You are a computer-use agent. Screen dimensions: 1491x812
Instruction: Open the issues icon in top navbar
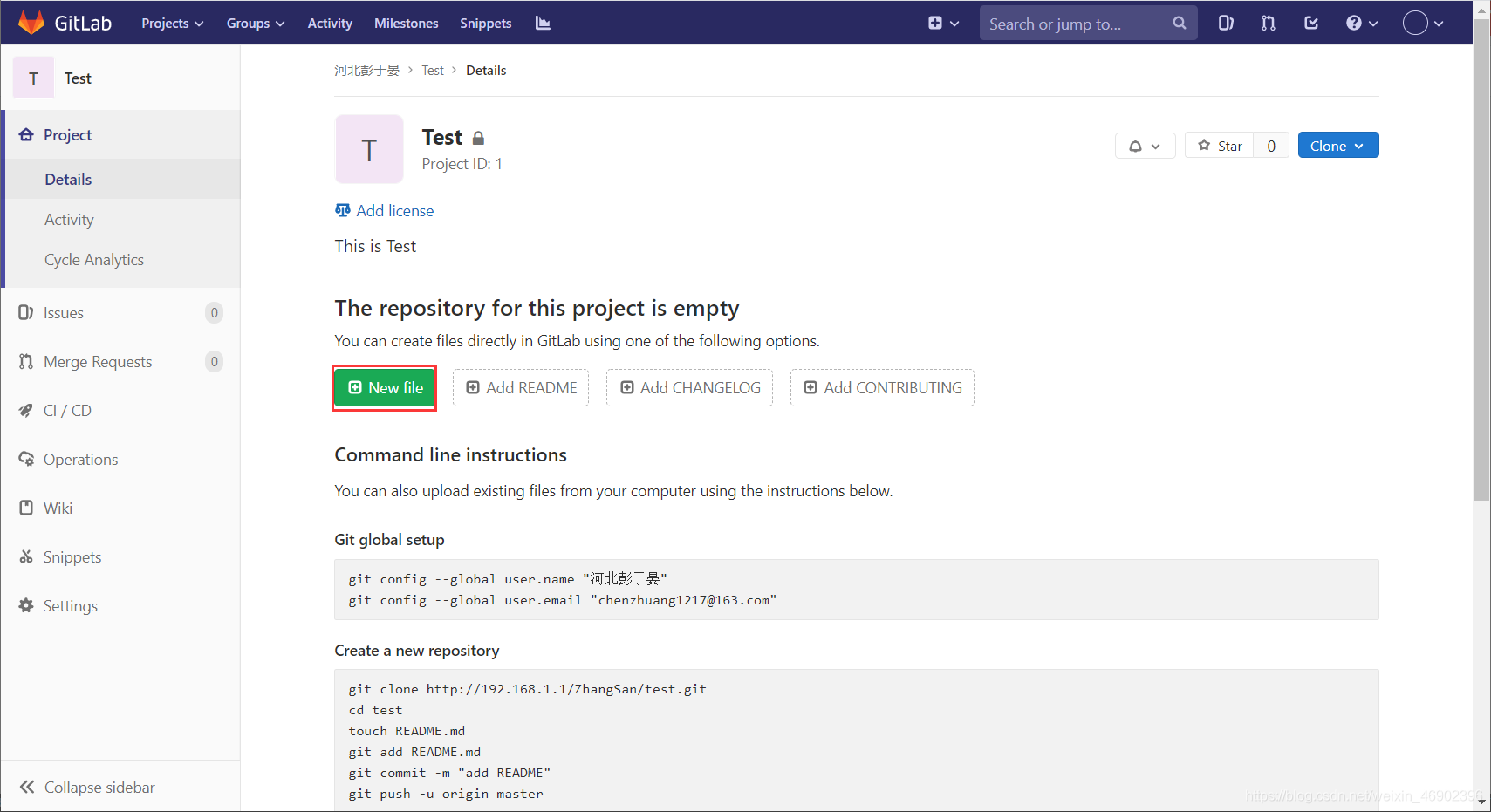1226,24
